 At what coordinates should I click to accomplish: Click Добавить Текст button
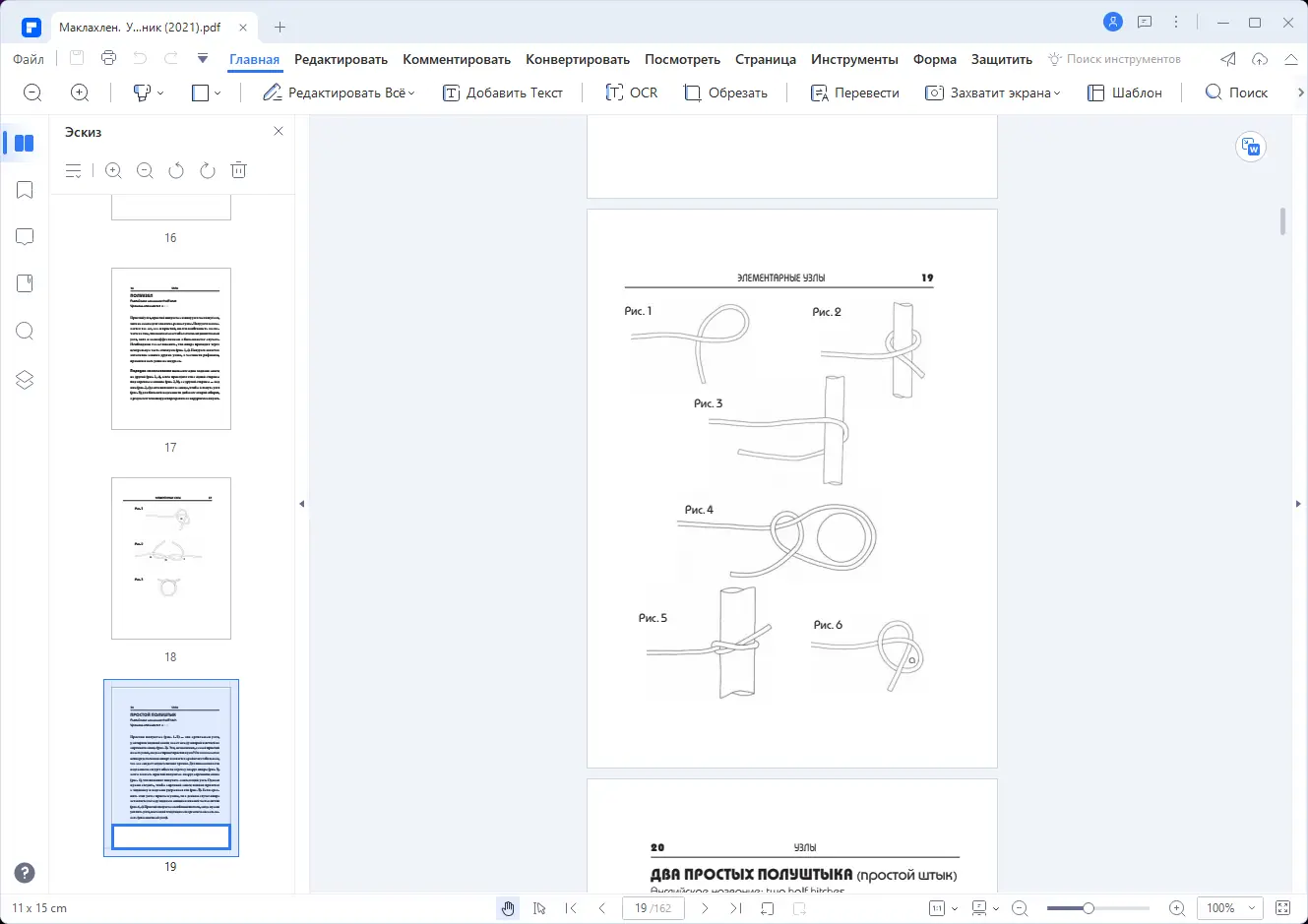tap(503, 92)
